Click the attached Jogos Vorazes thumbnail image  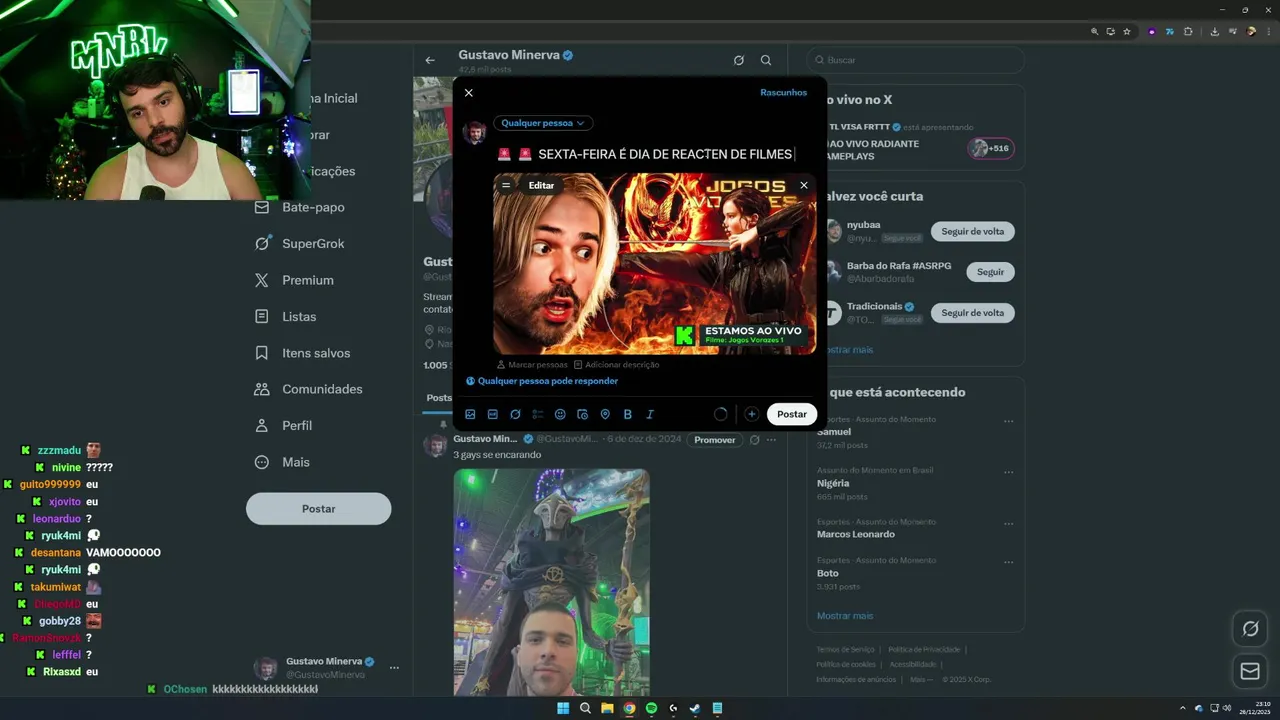tap(654, 264)
